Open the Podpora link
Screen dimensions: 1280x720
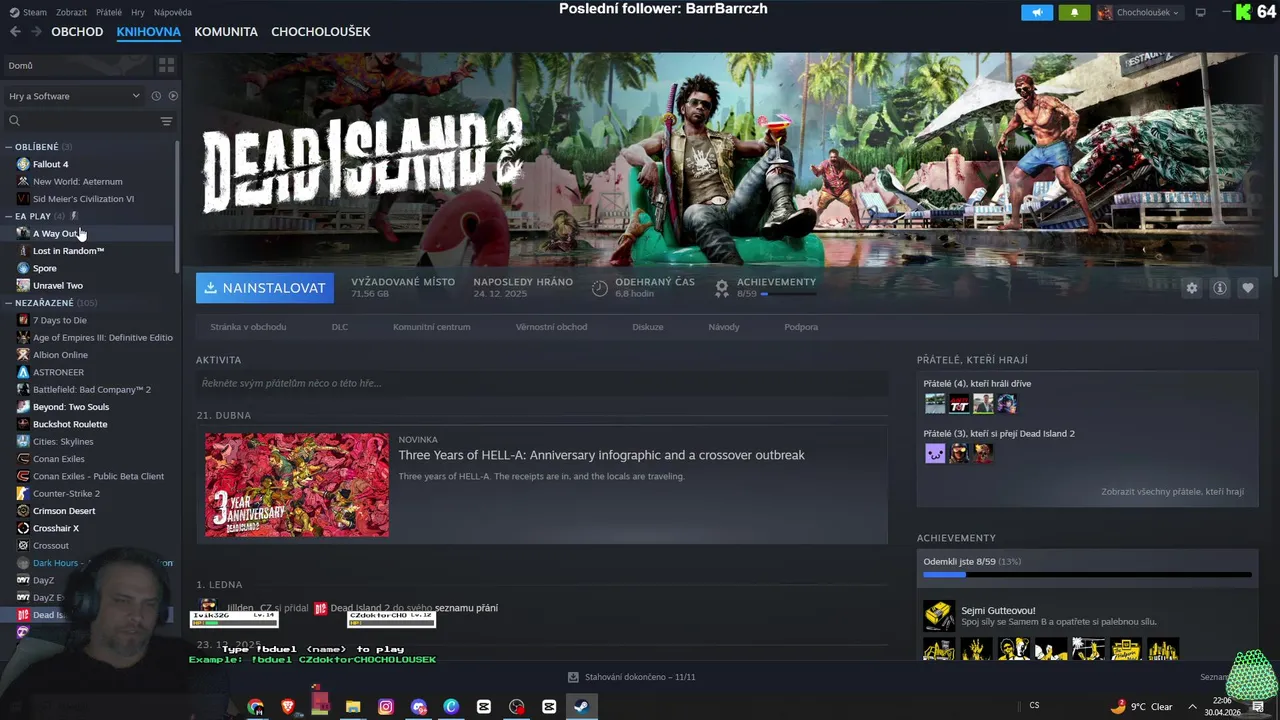[801, 327]
